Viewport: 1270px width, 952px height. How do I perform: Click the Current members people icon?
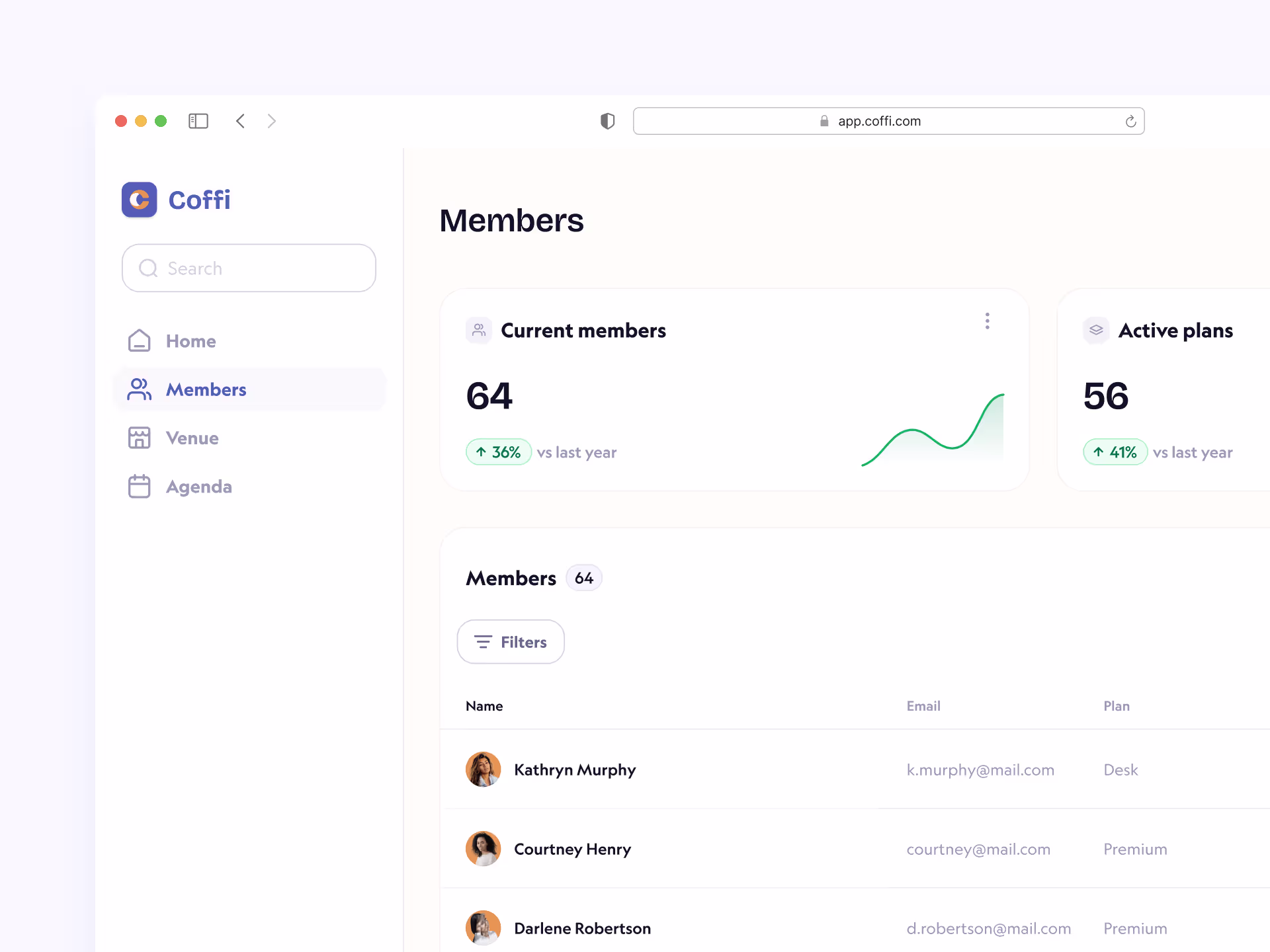click(x=478, y=330)
